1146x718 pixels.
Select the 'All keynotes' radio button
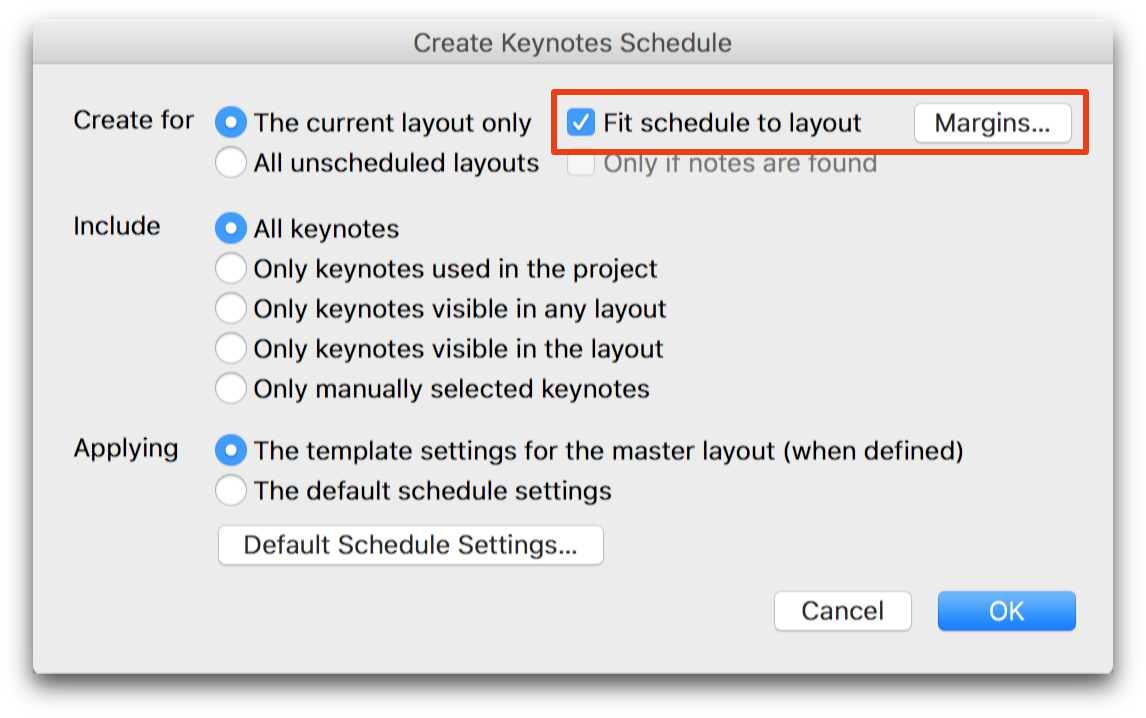click(x=231, y=229)
